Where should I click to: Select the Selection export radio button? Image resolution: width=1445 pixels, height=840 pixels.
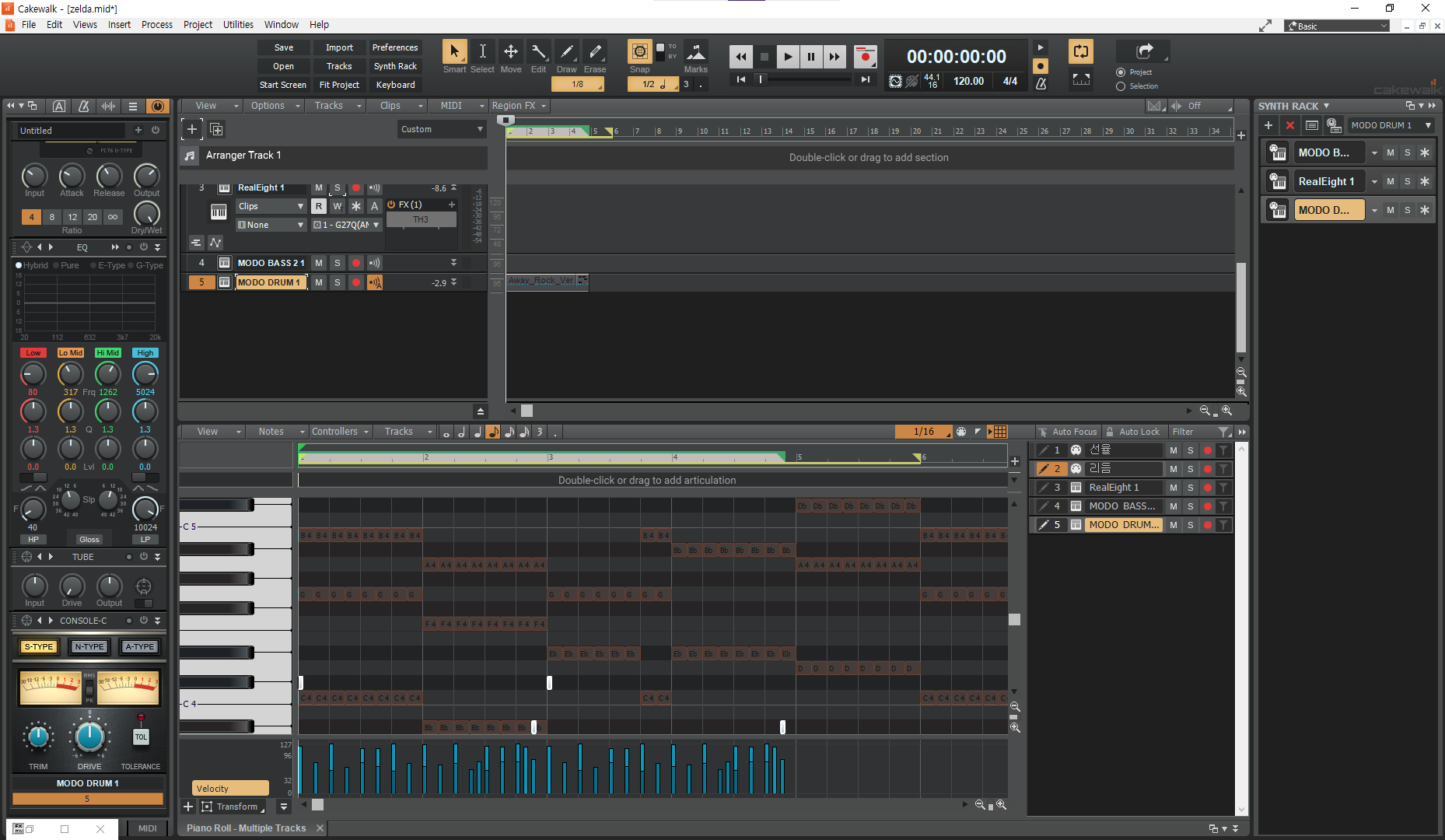pos(1121,86)
